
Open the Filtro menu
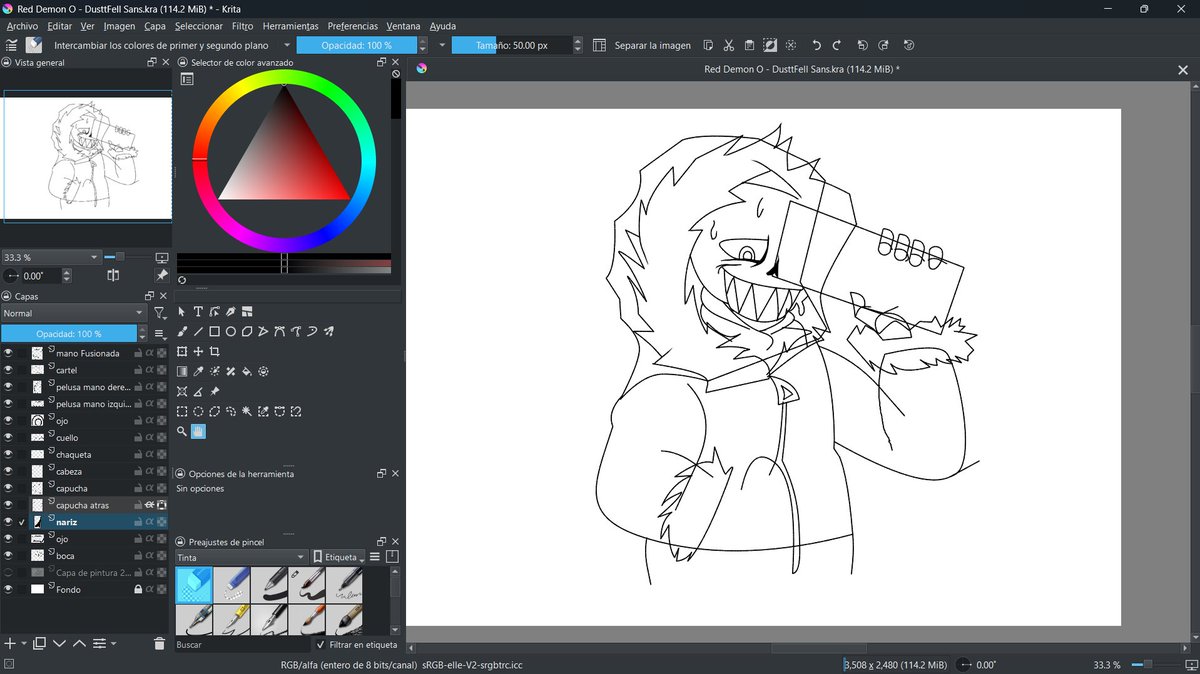242,26
